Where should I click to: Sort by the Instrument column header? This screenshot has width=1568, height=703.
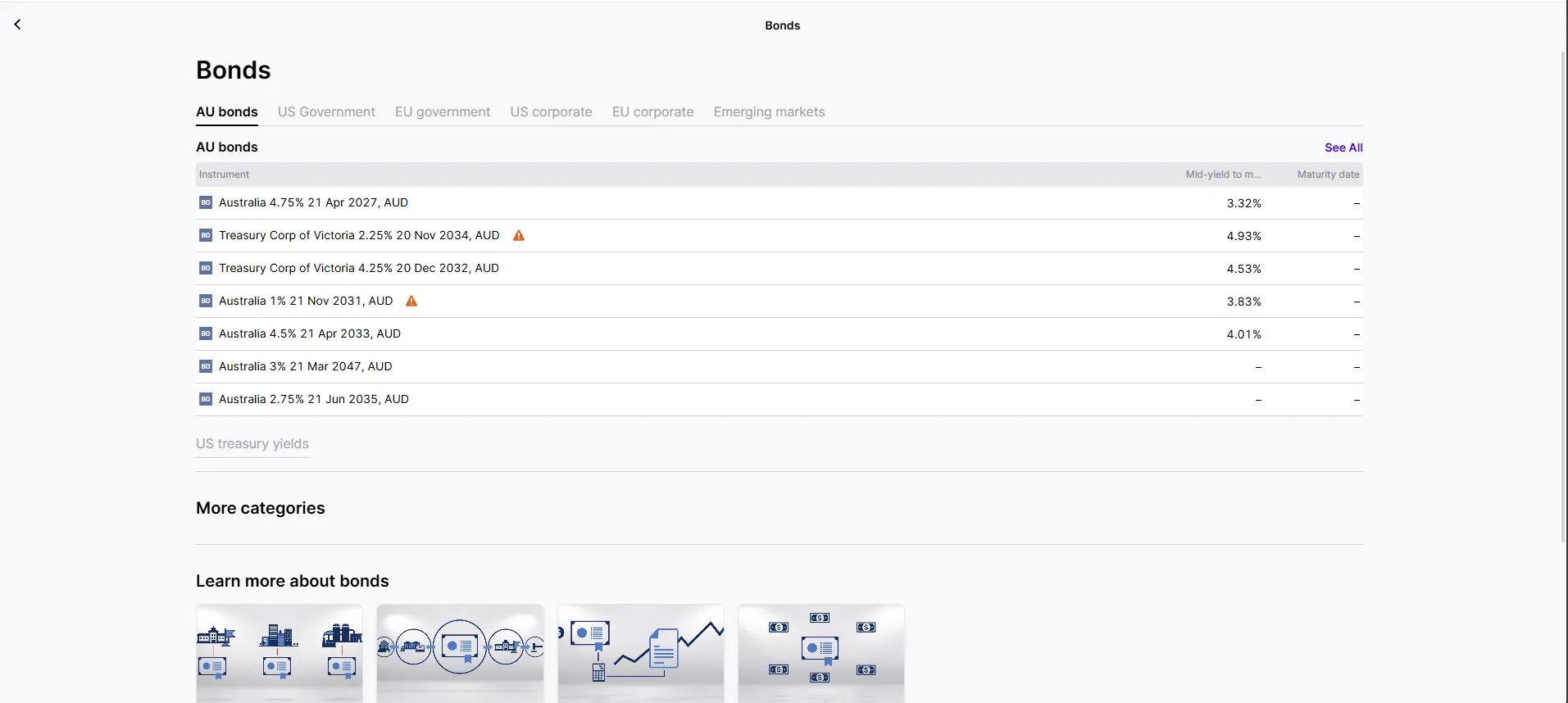224,175
